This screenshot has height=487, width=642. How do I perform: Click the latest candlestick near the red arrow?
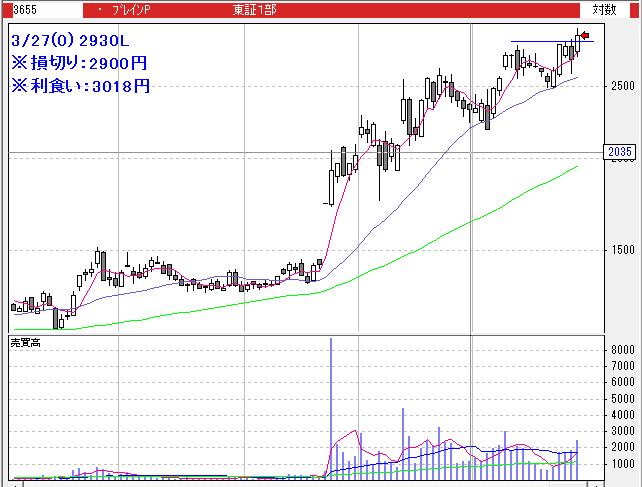(x=577, y=42)
